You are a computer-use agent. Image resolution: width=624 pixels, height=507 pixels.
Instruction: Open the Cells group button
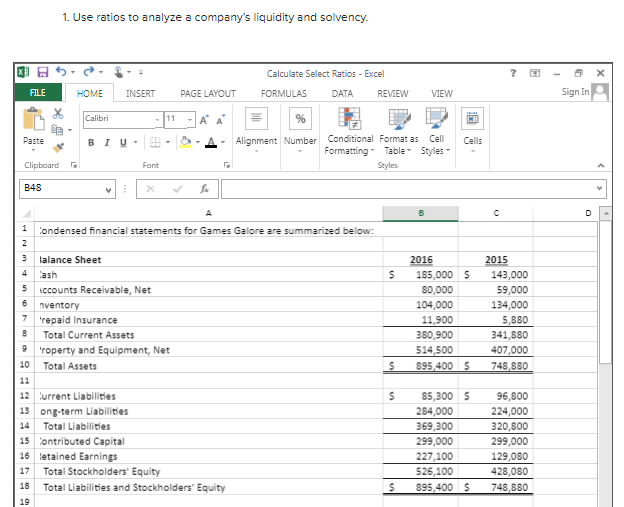click(472, 130)
